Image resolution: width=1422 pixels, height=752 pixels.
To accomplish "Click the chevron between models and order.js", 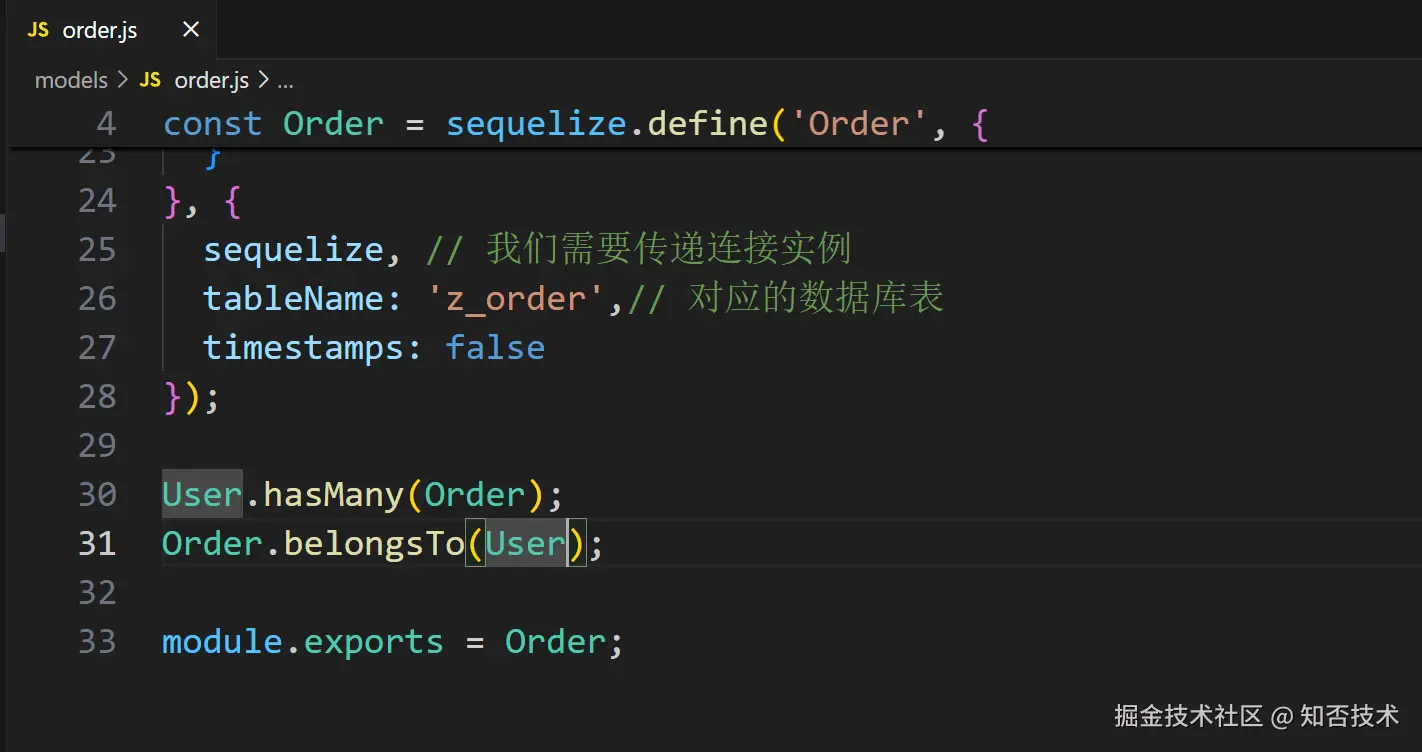I will (x=123, y=80).
